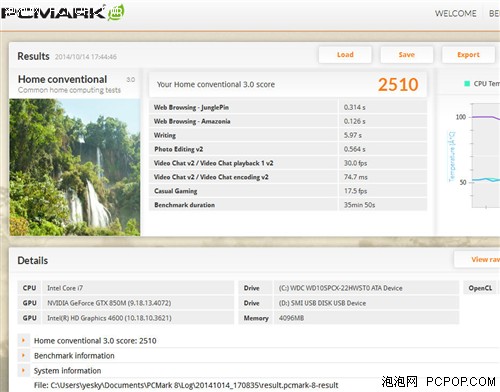The image size is (500, 392).
Task: Click Intel(R) HD Graphics 4600 entry
Action: point(138,318)
